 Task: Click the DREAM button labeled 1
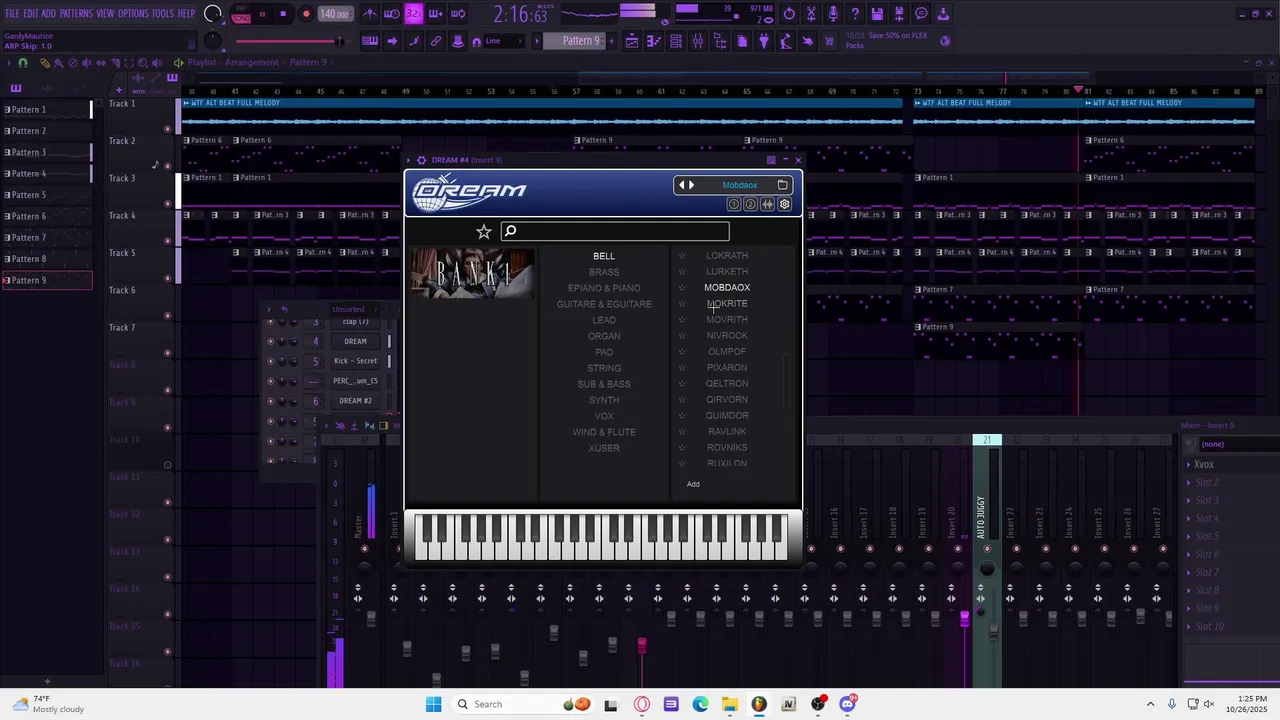[734, 204]
